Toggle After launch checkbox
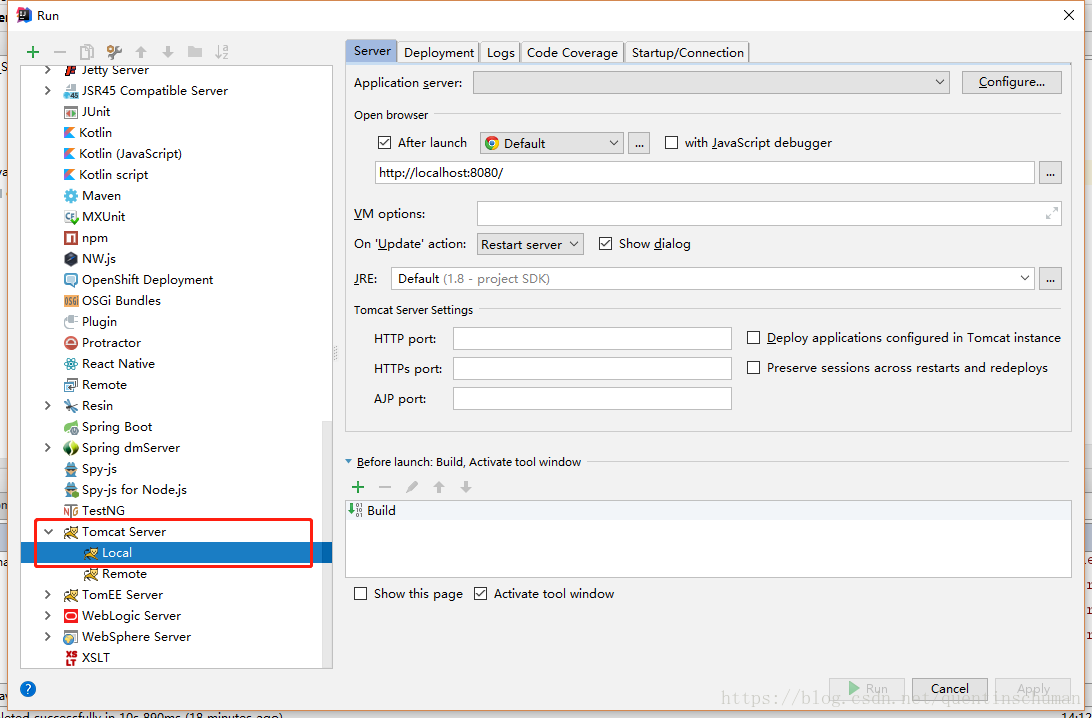Screen dimensions: 1092x718 [x=384, y=143]
